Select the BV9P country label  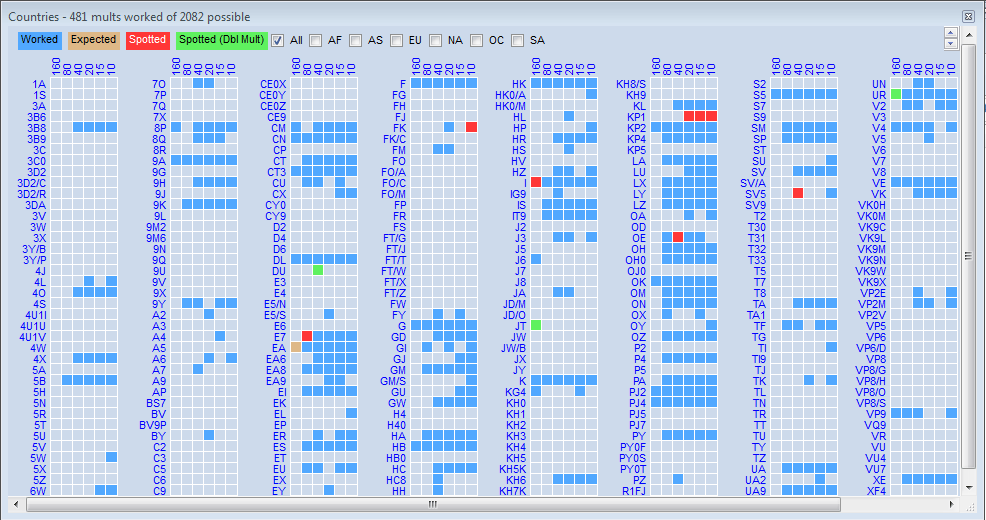[153, 424]
